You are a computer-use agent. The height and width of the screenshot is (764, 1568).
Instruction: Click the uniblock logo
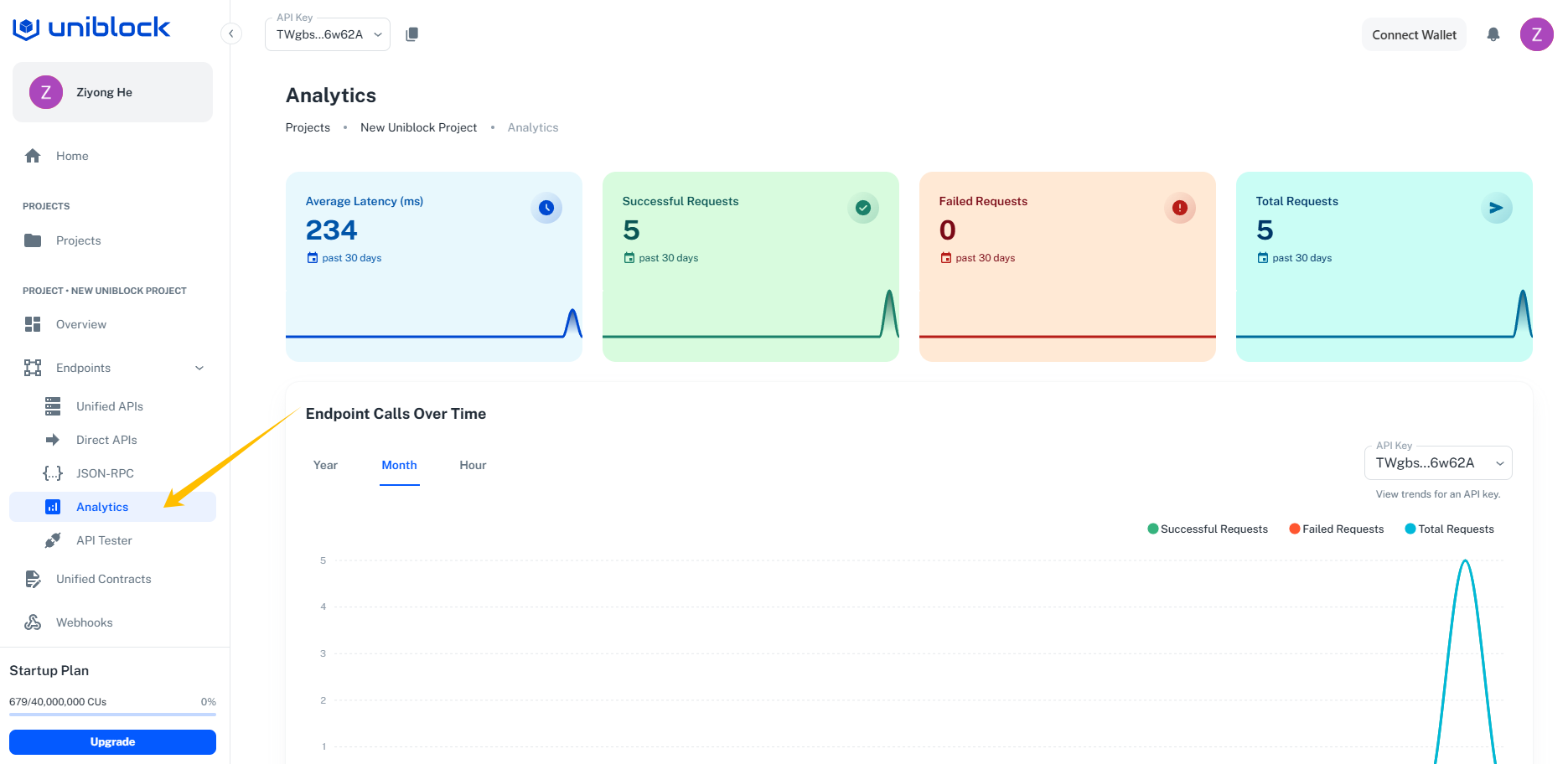pyautogui.click(x=91, y=28)
